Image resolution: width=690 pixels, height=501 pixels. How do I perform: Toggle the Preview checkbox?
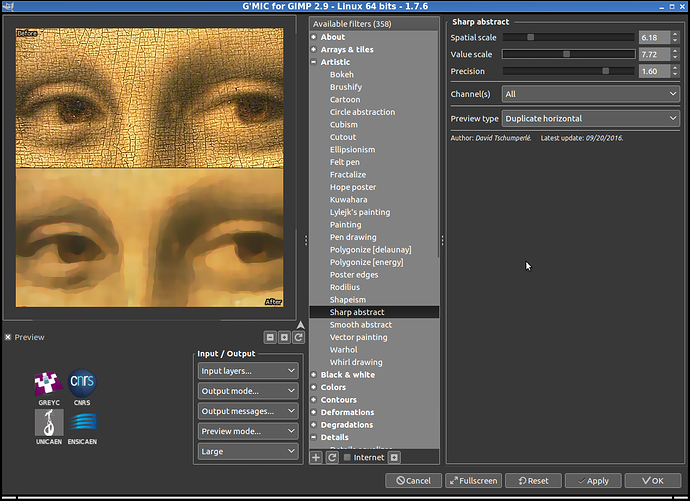click(x=8, y=337)
